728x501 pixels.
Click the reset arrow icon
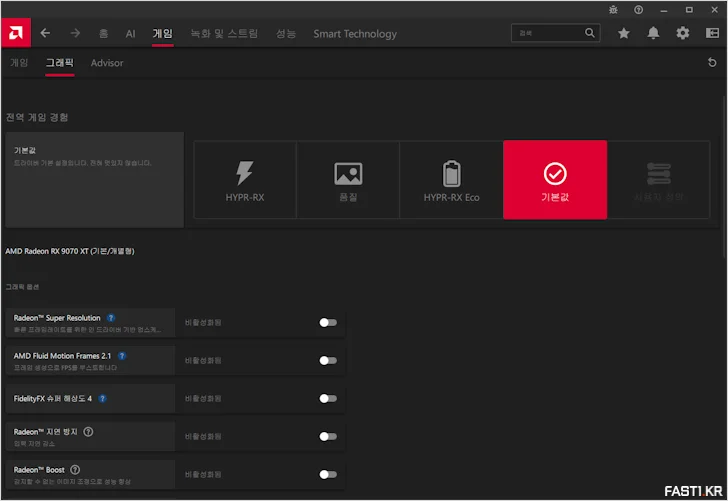(x=712, y=62)
